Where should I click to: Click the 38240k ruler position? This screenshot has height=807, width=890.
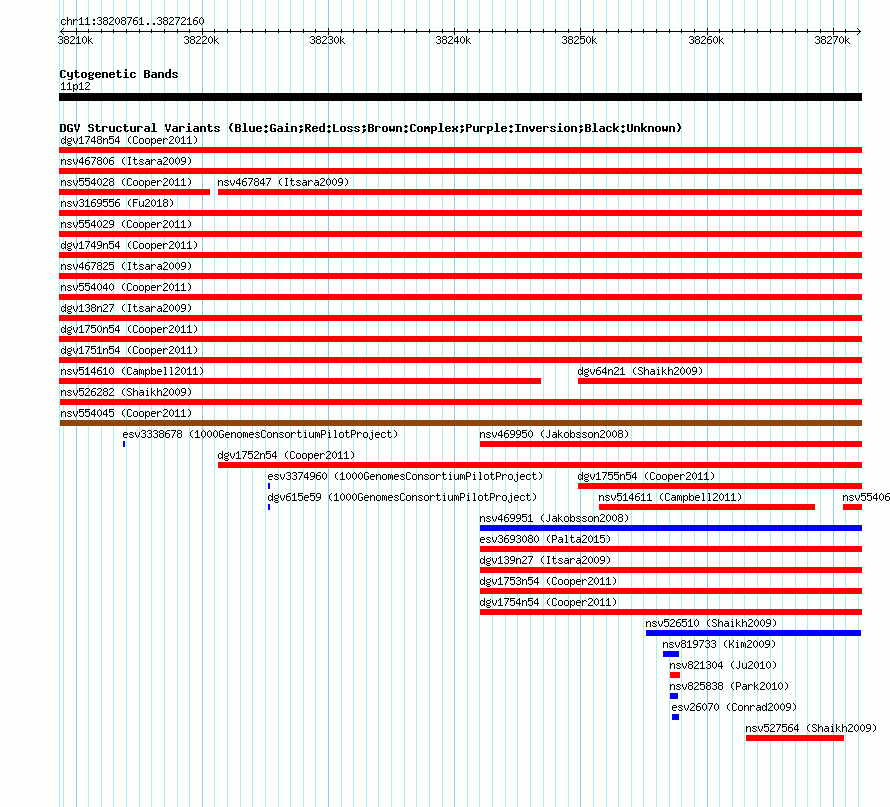[x=453, y=40]
